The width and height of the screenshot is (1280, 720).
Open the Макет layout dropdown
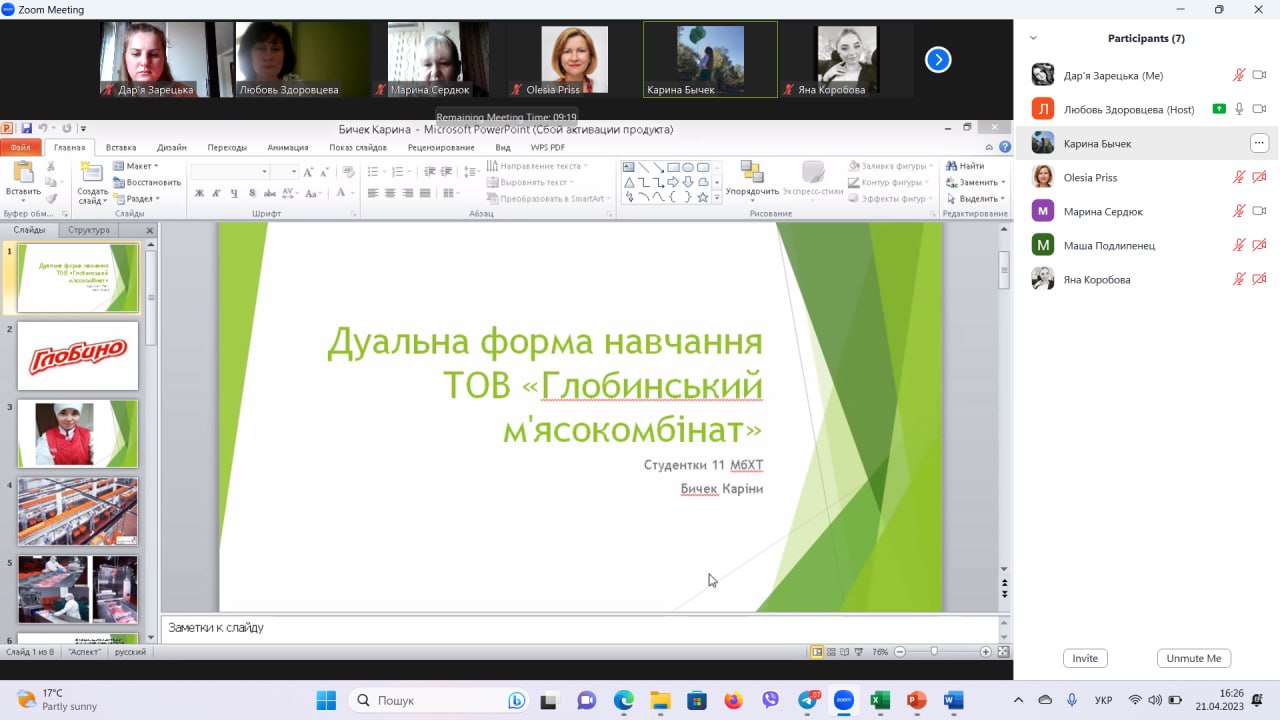pos(139,166)
